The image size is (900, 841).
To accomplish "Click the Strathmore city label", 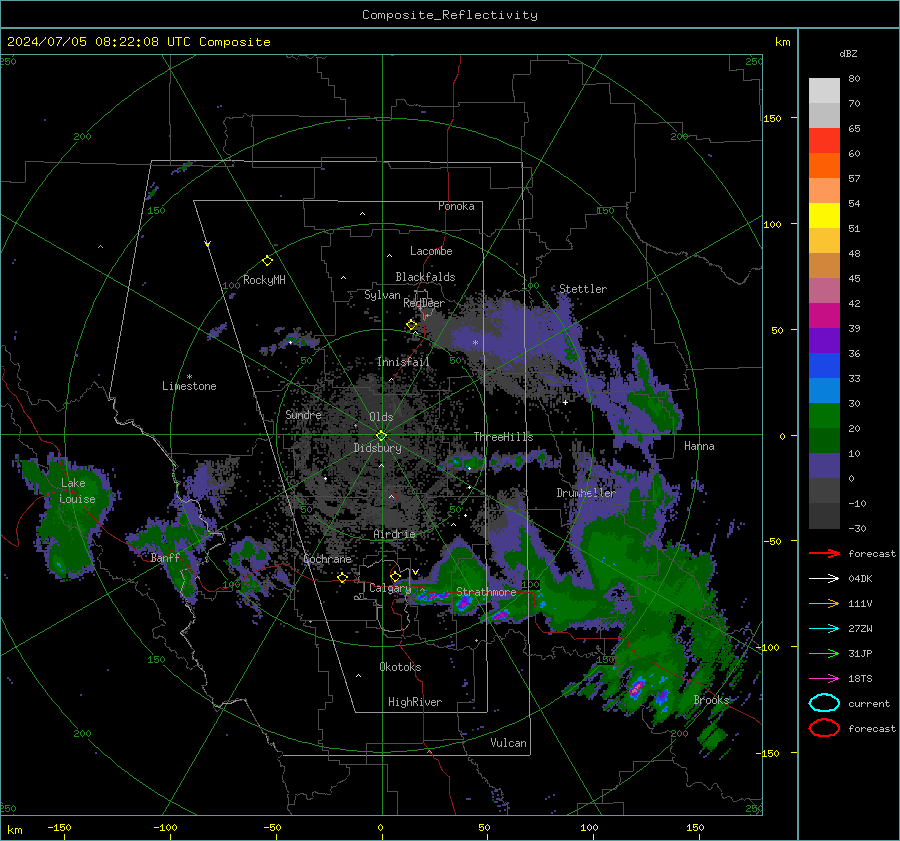I will [486, 592].
